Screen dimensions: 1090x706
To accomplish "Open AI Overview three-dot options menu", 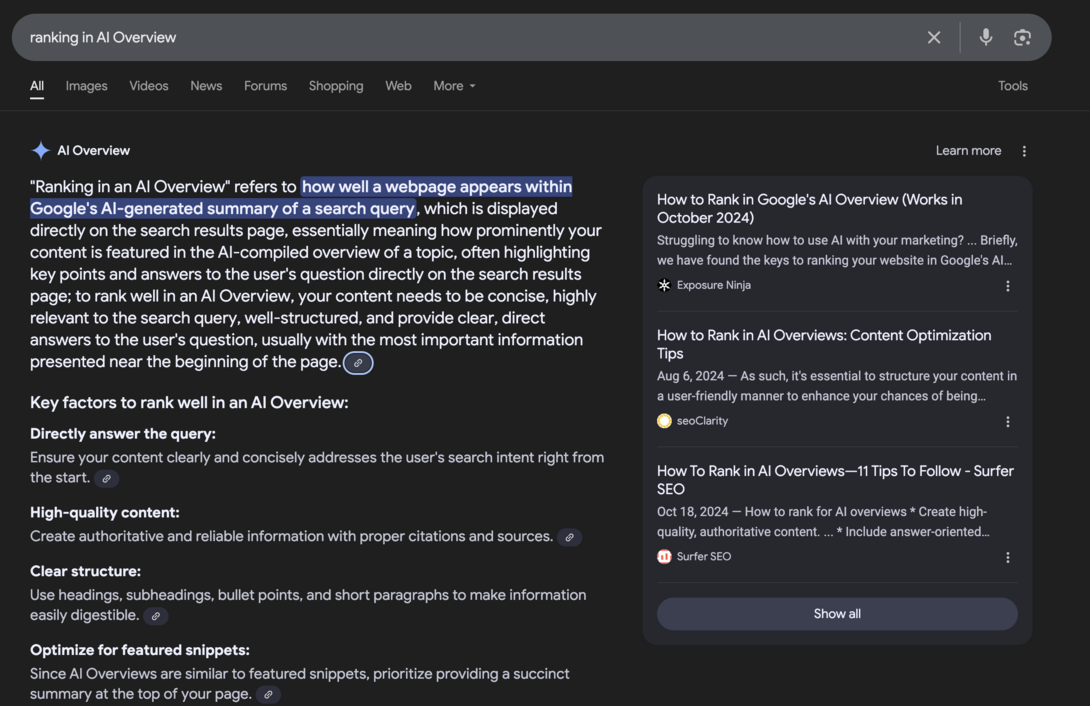I will (1024, 151).
